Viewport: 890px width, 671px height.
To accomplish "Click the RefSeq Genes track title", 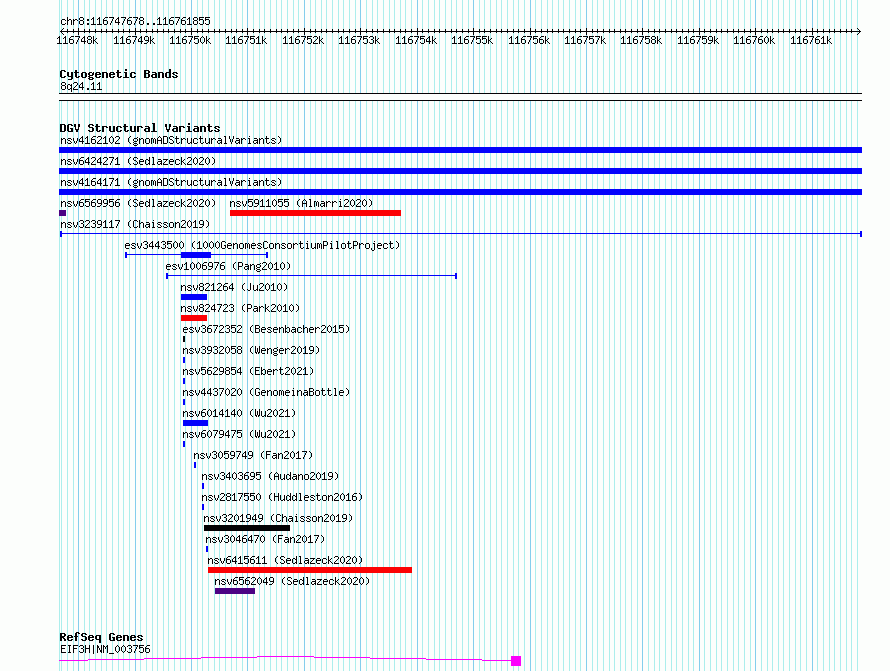I will (101, 637).
